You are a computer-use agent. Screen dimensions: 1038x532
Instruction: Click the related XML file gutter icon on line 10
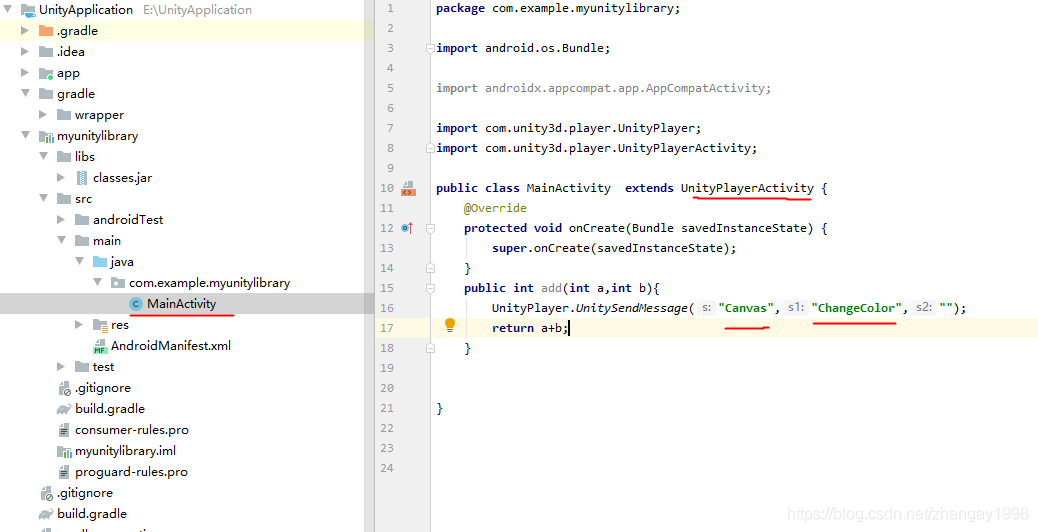coord(408,189)
